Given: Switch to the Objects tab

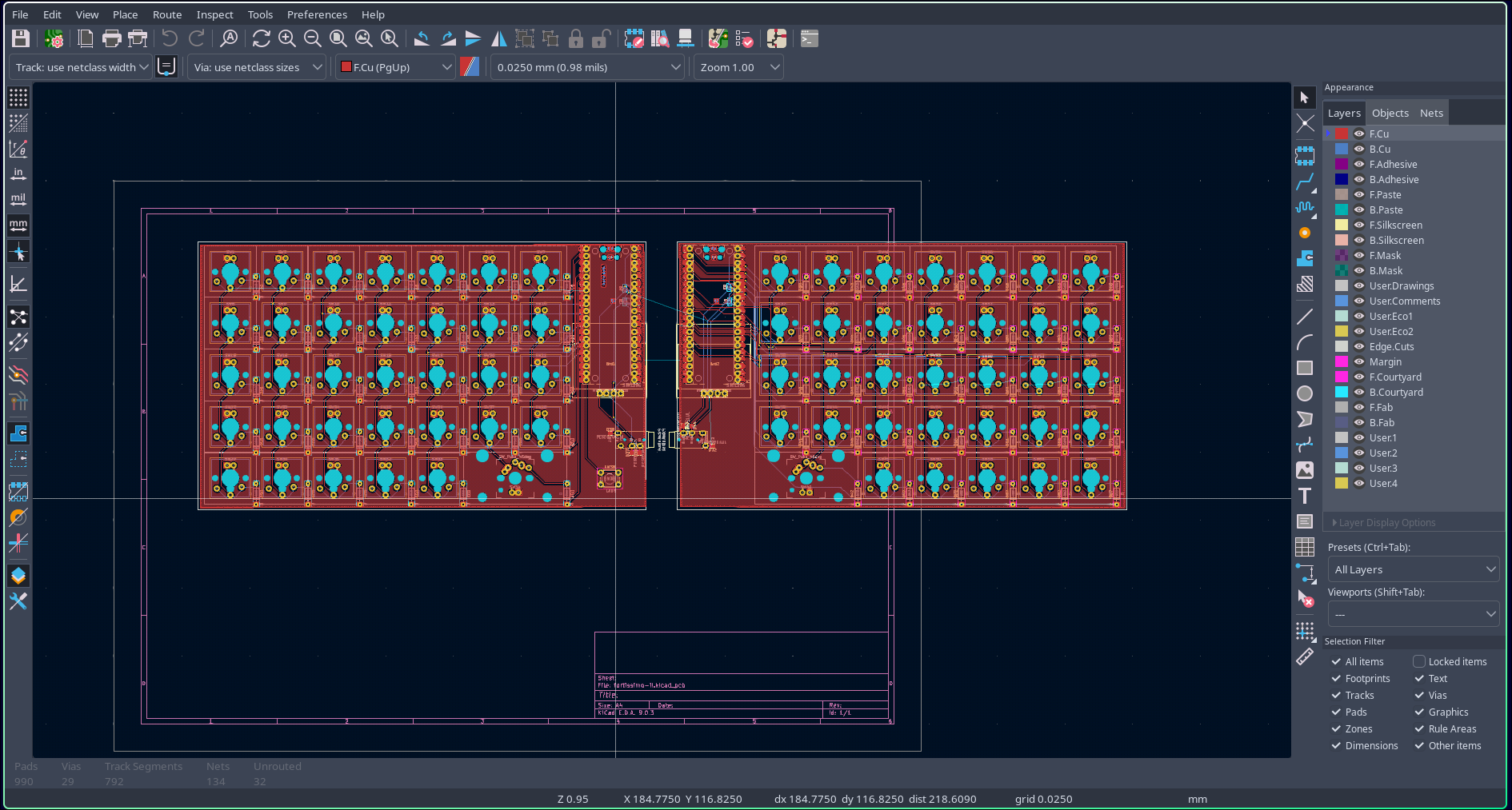Looking at the screenshot, I should pyautogui.click(x=1390, y=114).
